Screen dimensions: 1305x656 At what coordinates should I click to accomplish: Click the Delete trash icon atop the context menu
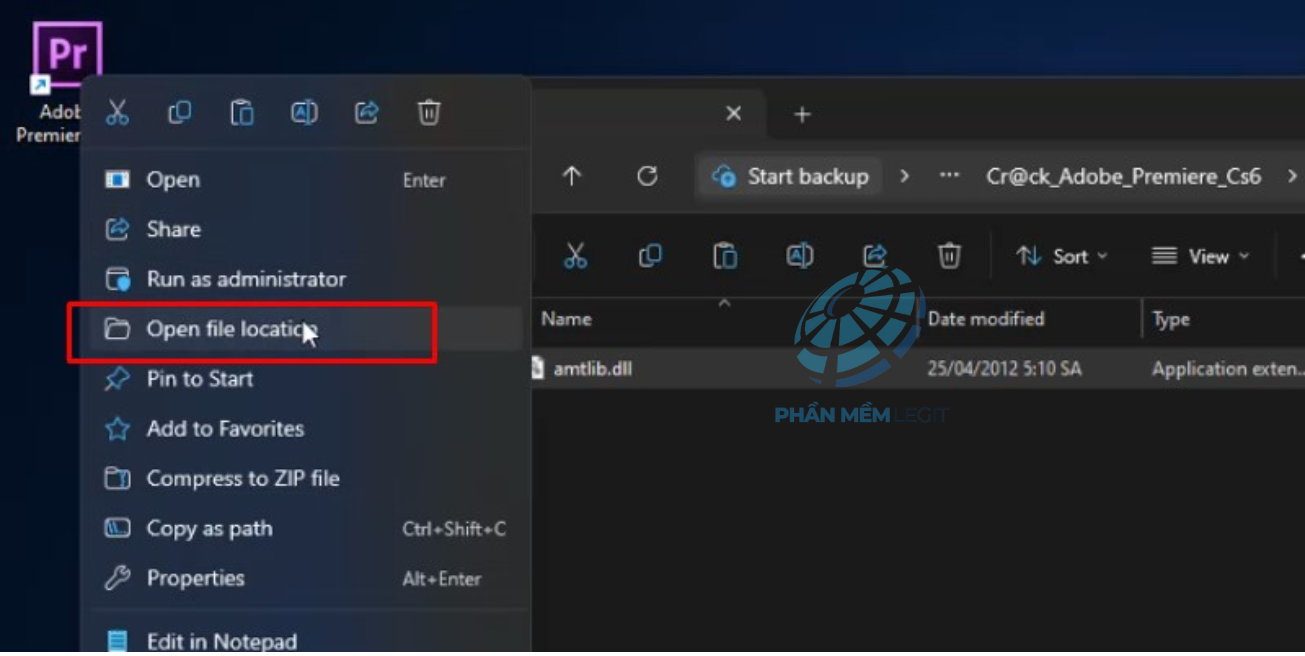(x=429, y=112)
